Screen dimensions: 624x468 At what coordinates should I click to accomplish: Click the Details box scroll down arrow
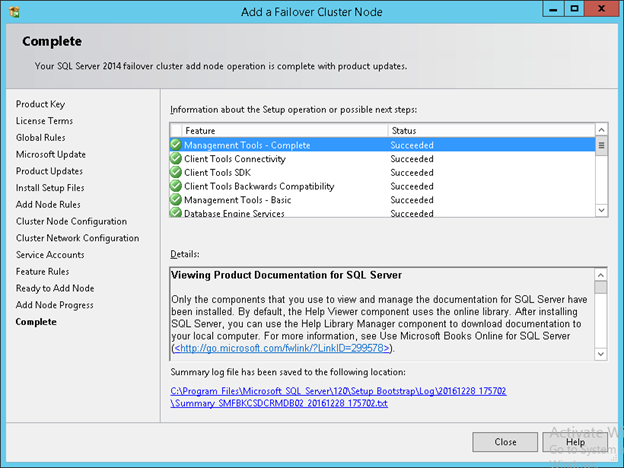(x=601, y=353)
